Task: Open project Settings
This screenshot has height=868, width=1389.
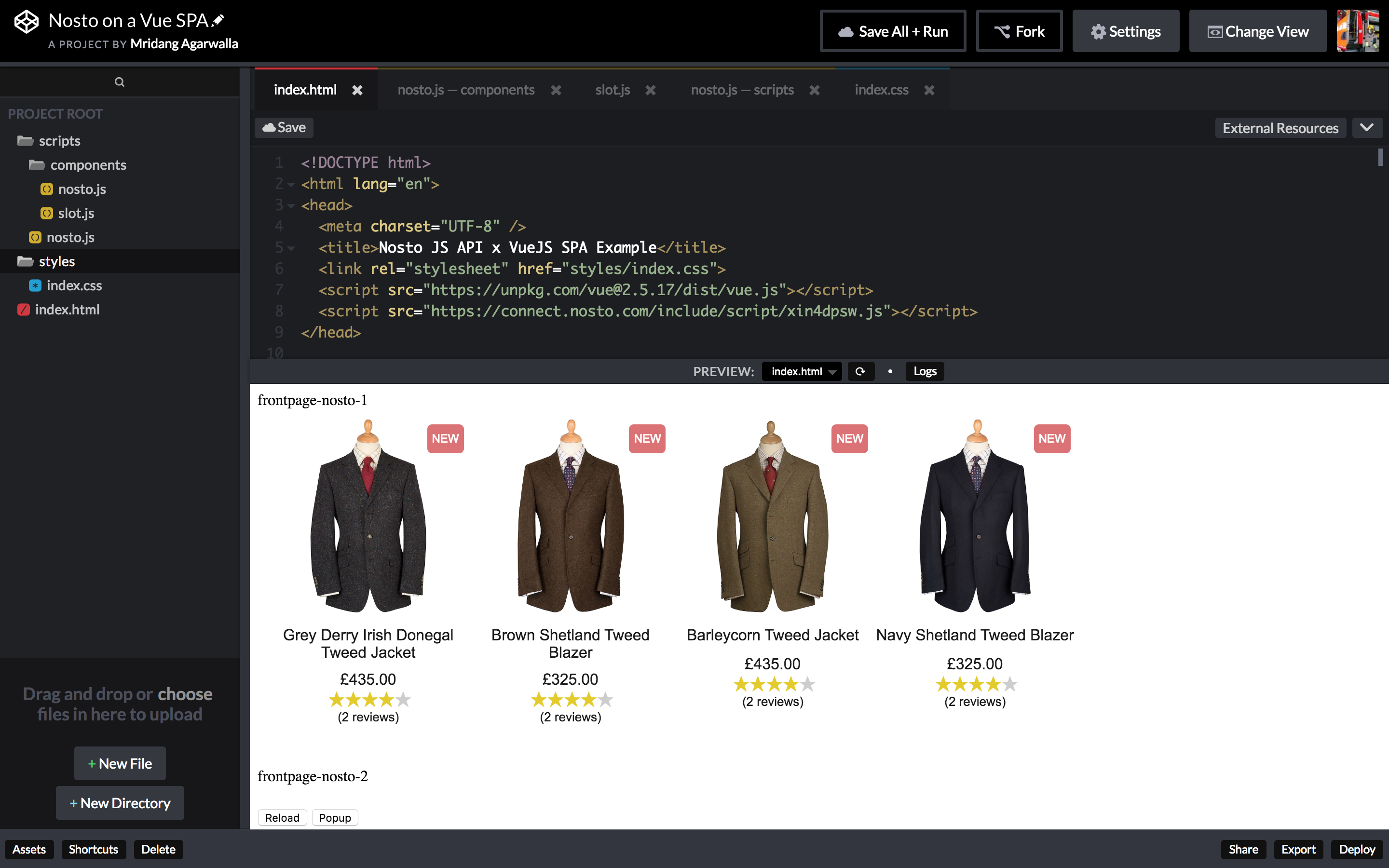Action: point(1126,31)
